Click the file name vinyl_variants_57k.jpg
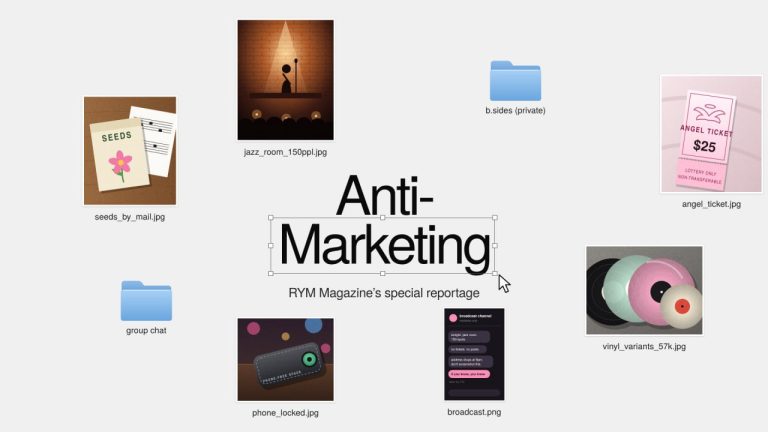Image resolution: width=768 pixels, height=432 pixels. pos(644,346)
